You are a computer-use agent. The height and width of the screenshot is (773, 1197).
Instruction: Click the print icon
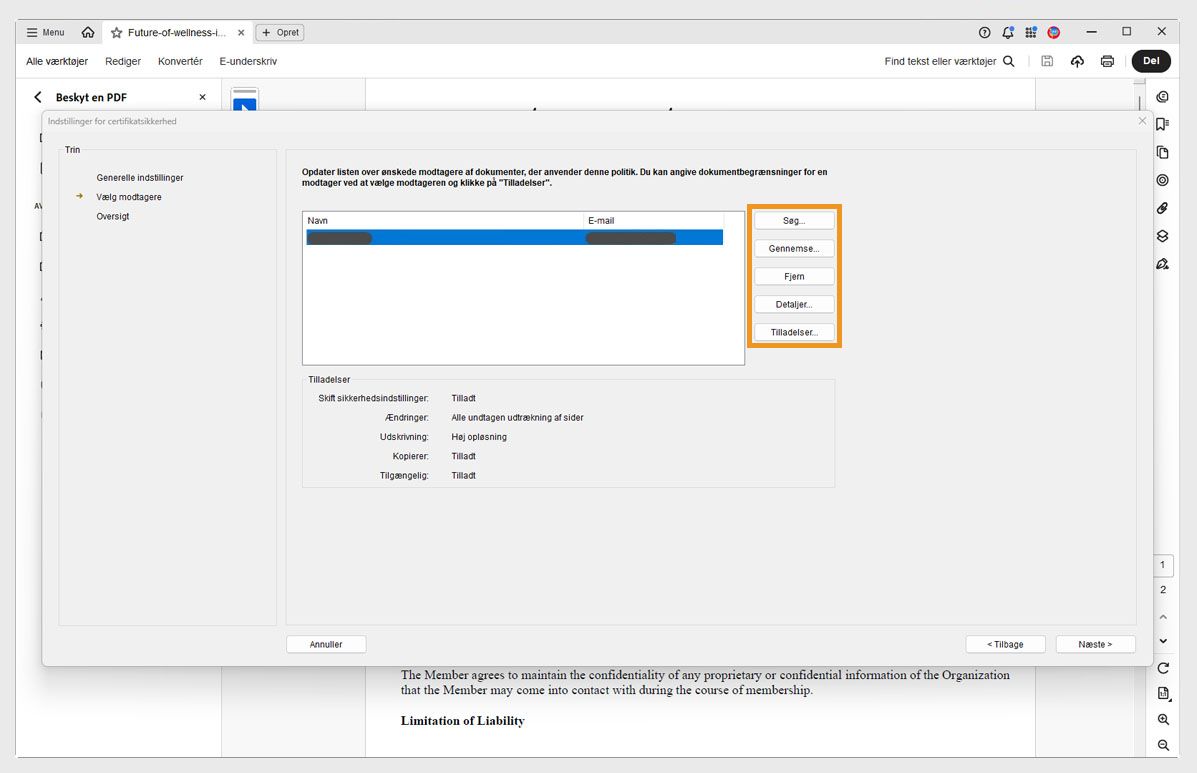pyautogui.click(x=1107, y=61)
